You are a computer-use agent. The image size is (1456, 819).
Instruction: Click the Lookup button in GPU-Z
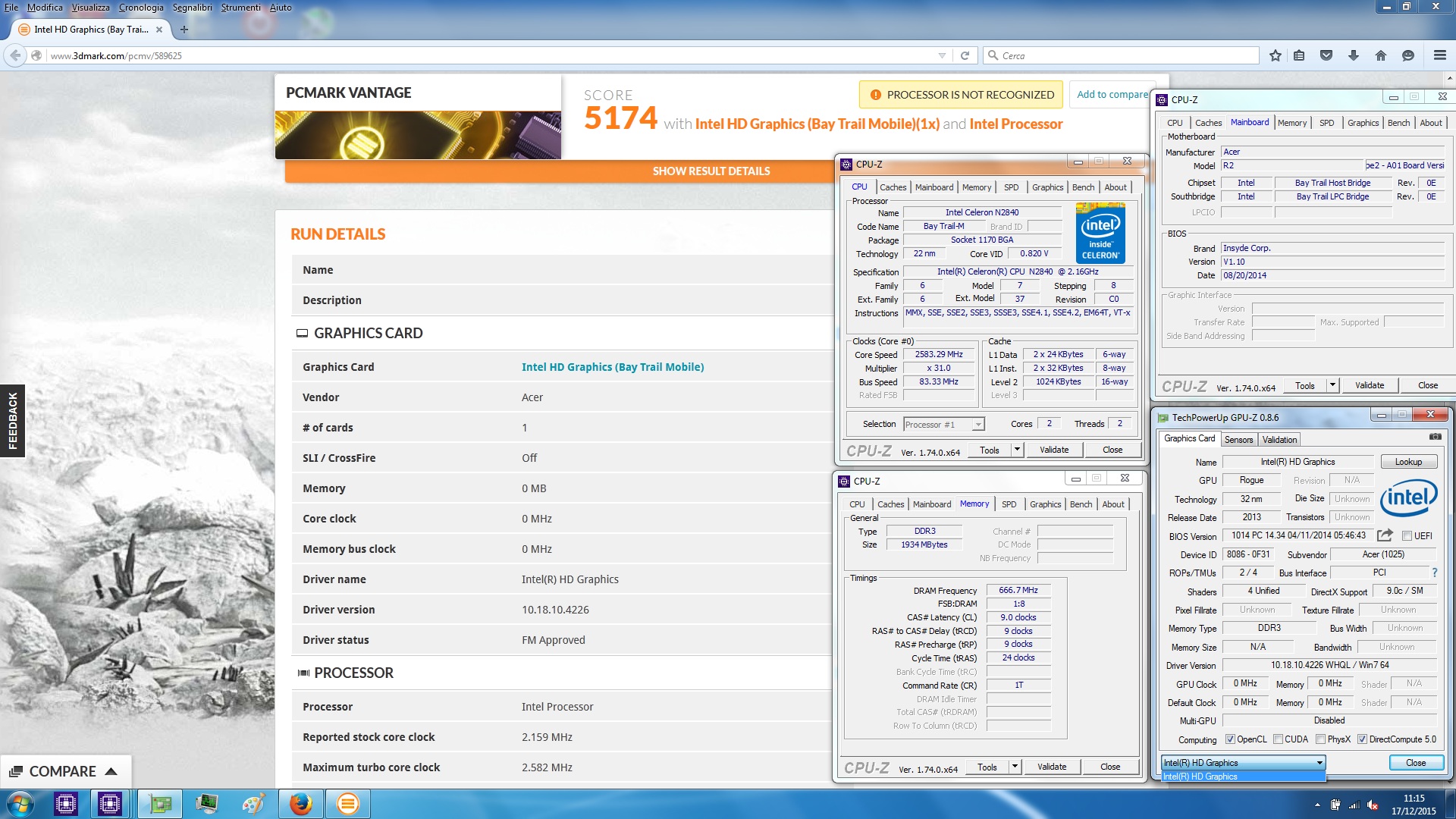click(1408, 462)
